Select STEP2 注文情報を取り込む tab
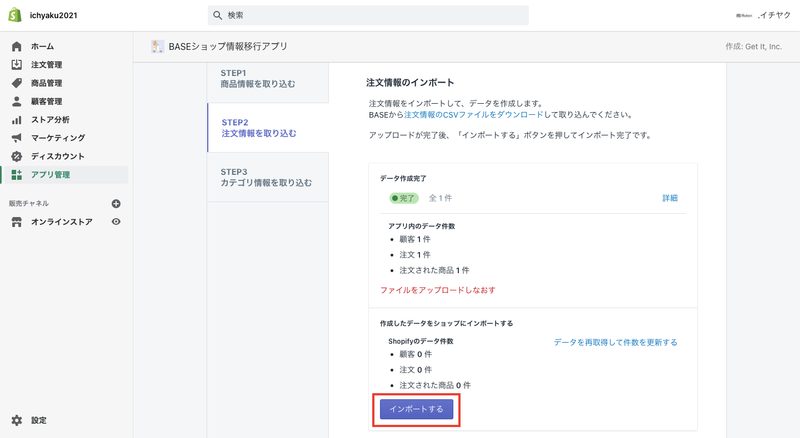 point(268,128)
